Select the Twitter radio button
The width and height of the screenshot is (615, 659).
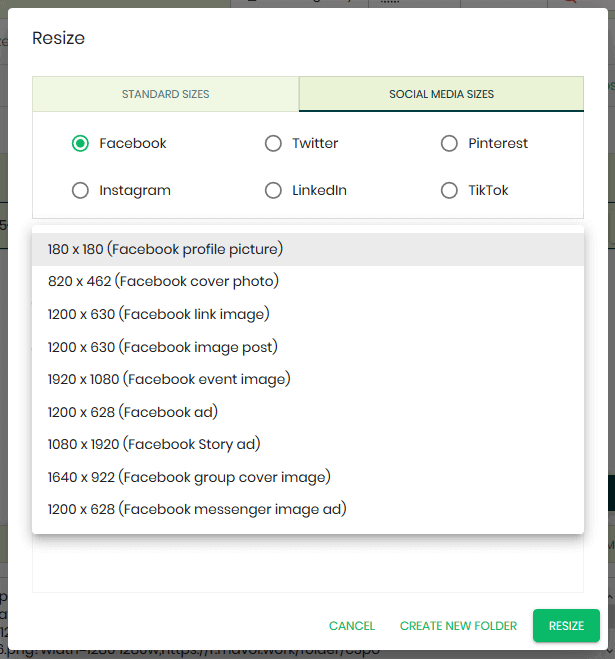point(273,143)
